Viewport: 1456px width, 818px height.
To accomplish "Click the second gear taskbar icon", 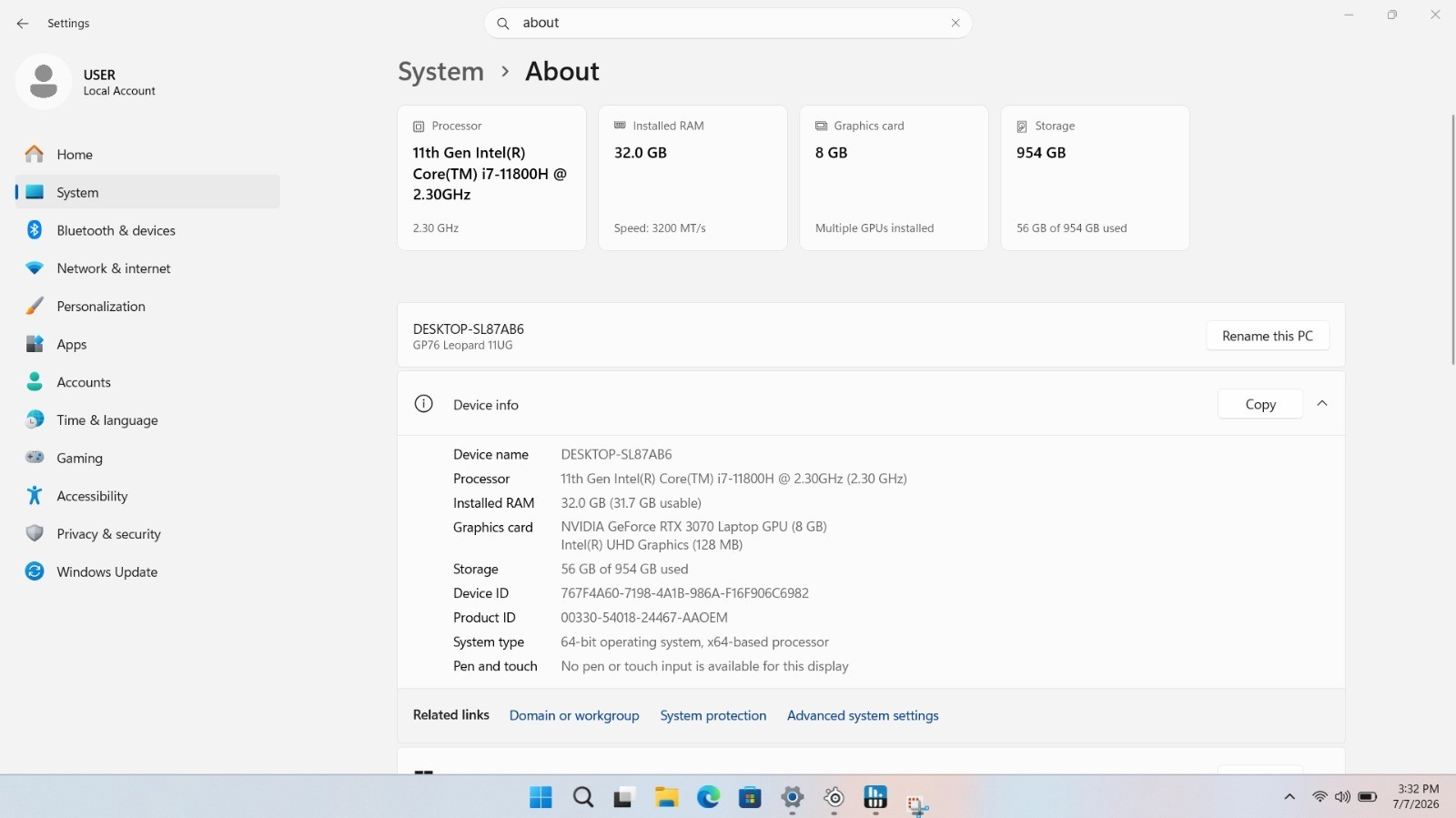I will pos(834,798).
